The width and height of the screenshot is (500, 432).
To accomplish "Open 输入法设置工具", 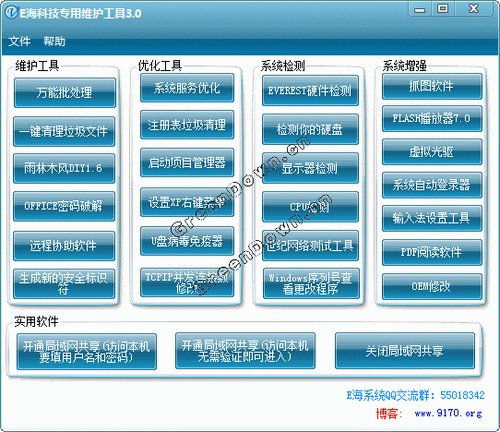I will pos(432,219).
